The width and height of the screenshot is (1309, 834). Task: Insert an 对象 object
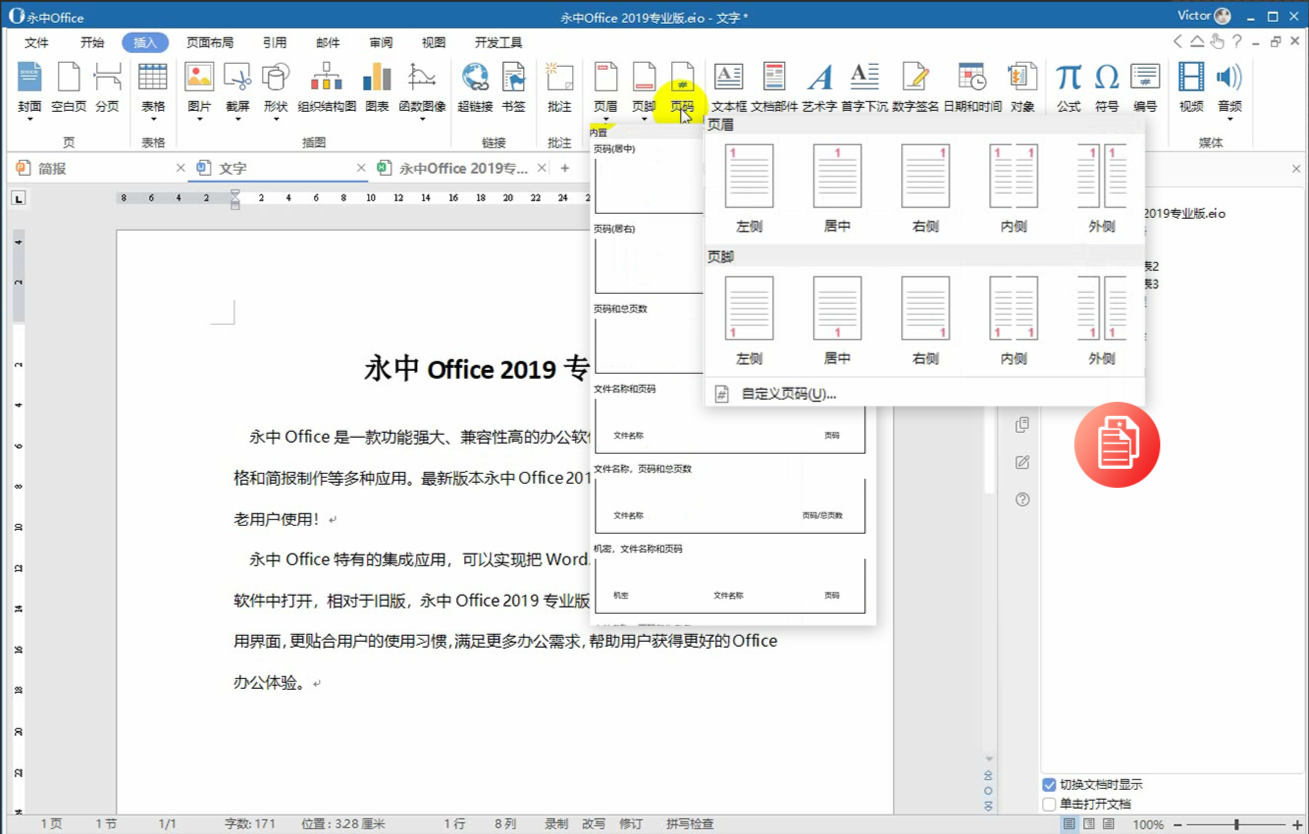(x=1022, y=78)
